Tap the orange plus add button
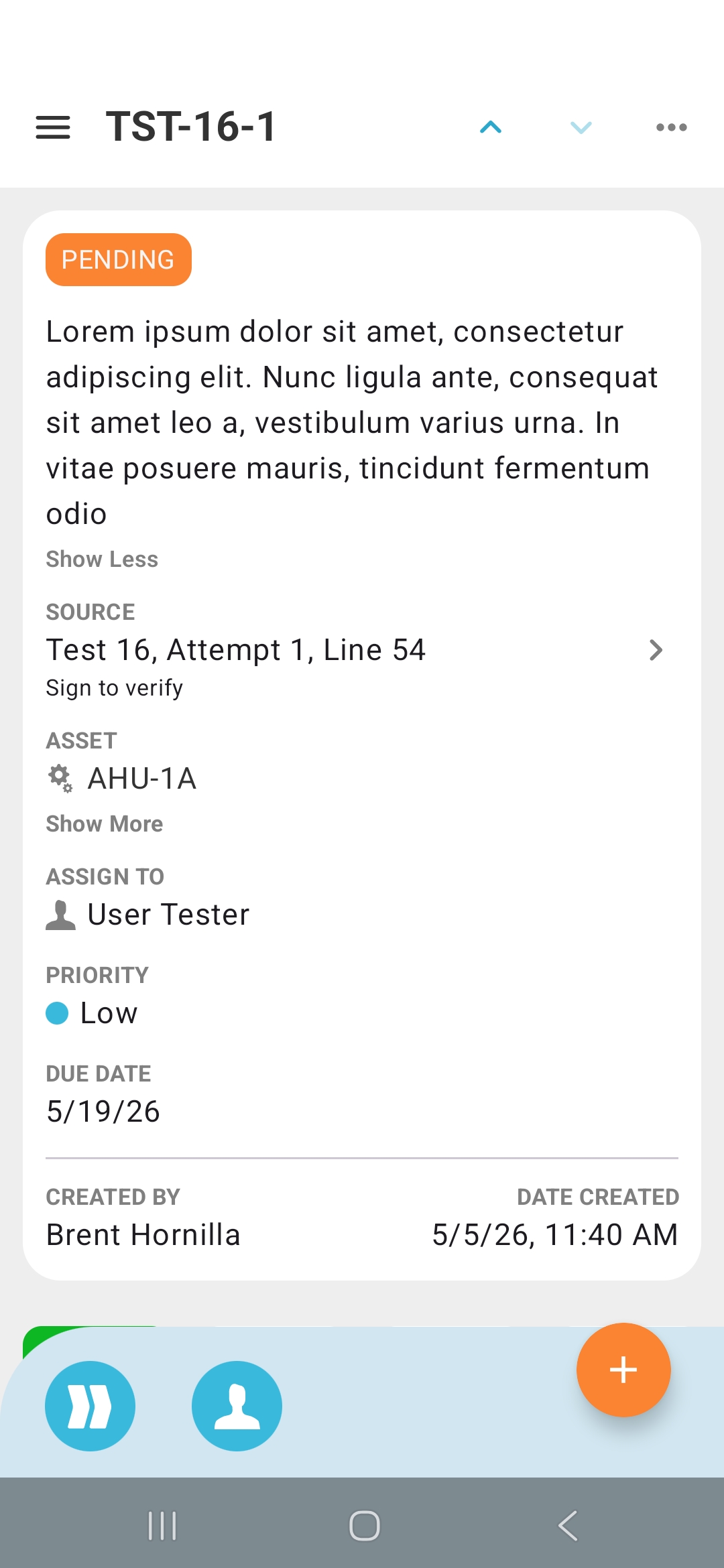Image resolution: width=724 pixels, height=1568 pixels. (623, 1370)
